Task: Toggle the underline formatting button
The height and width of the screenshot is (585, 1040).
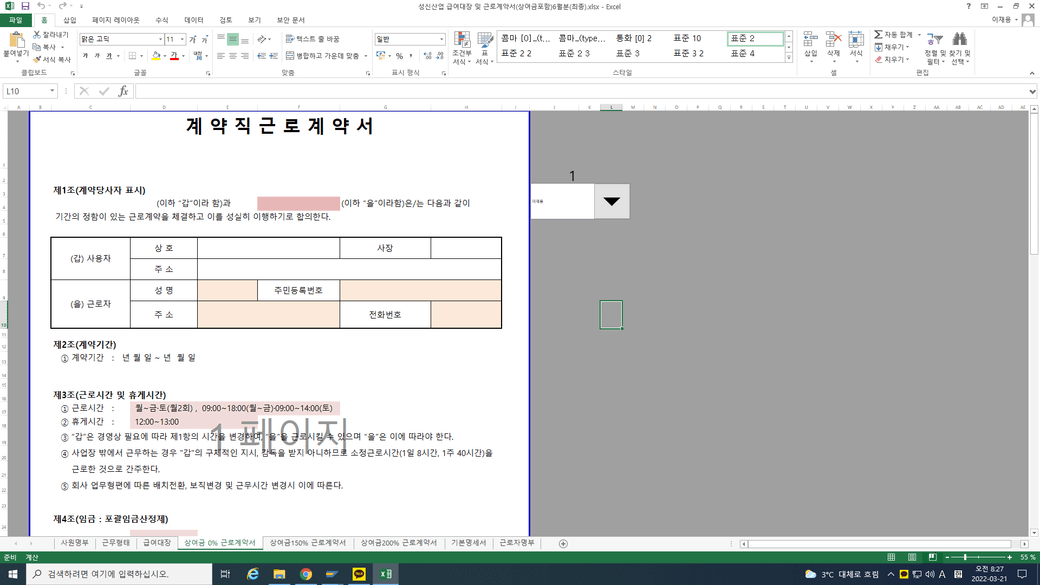Action: coord(111,56)
